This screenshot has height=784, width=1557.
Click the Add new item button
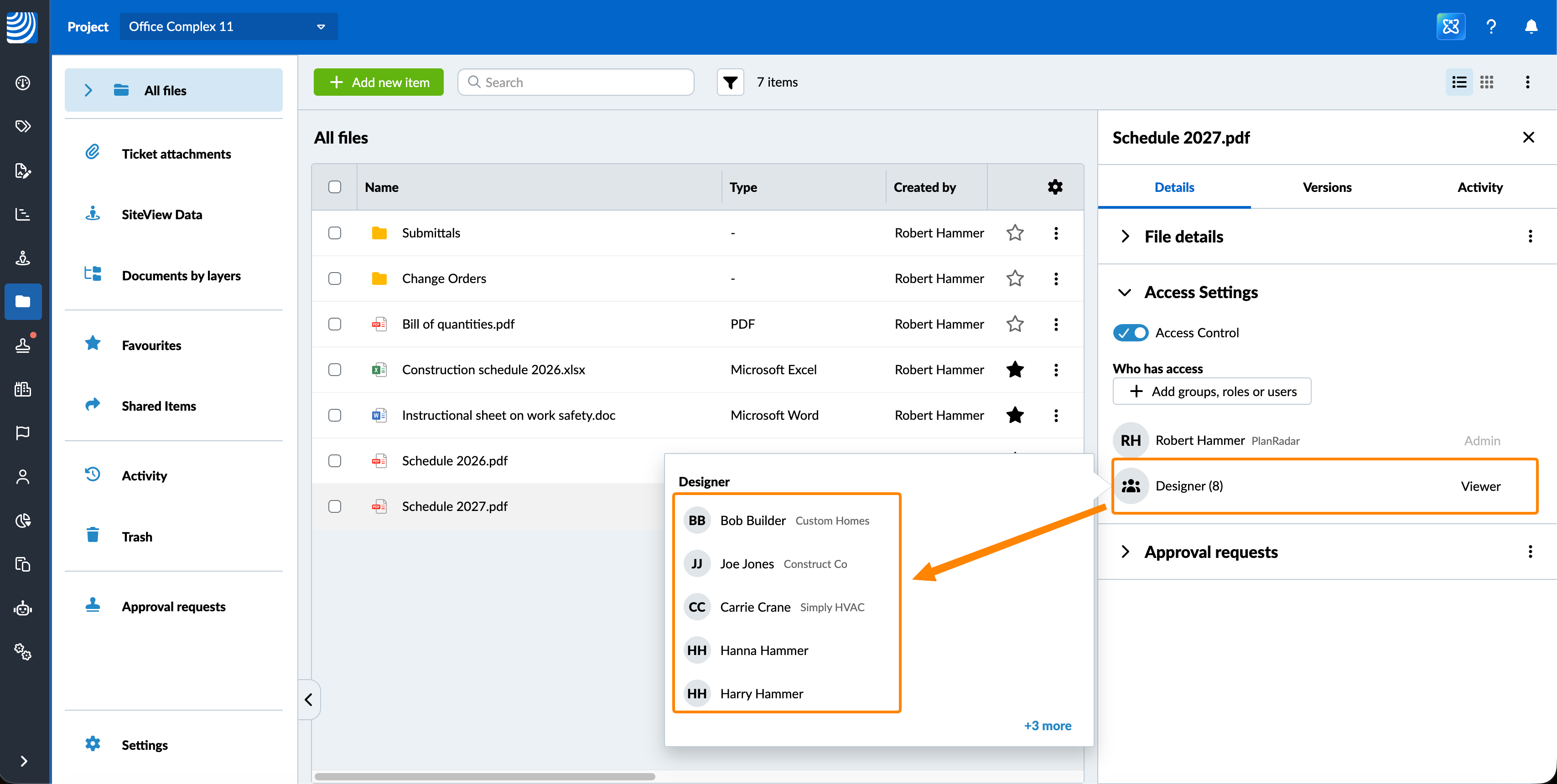click(379, 82)
